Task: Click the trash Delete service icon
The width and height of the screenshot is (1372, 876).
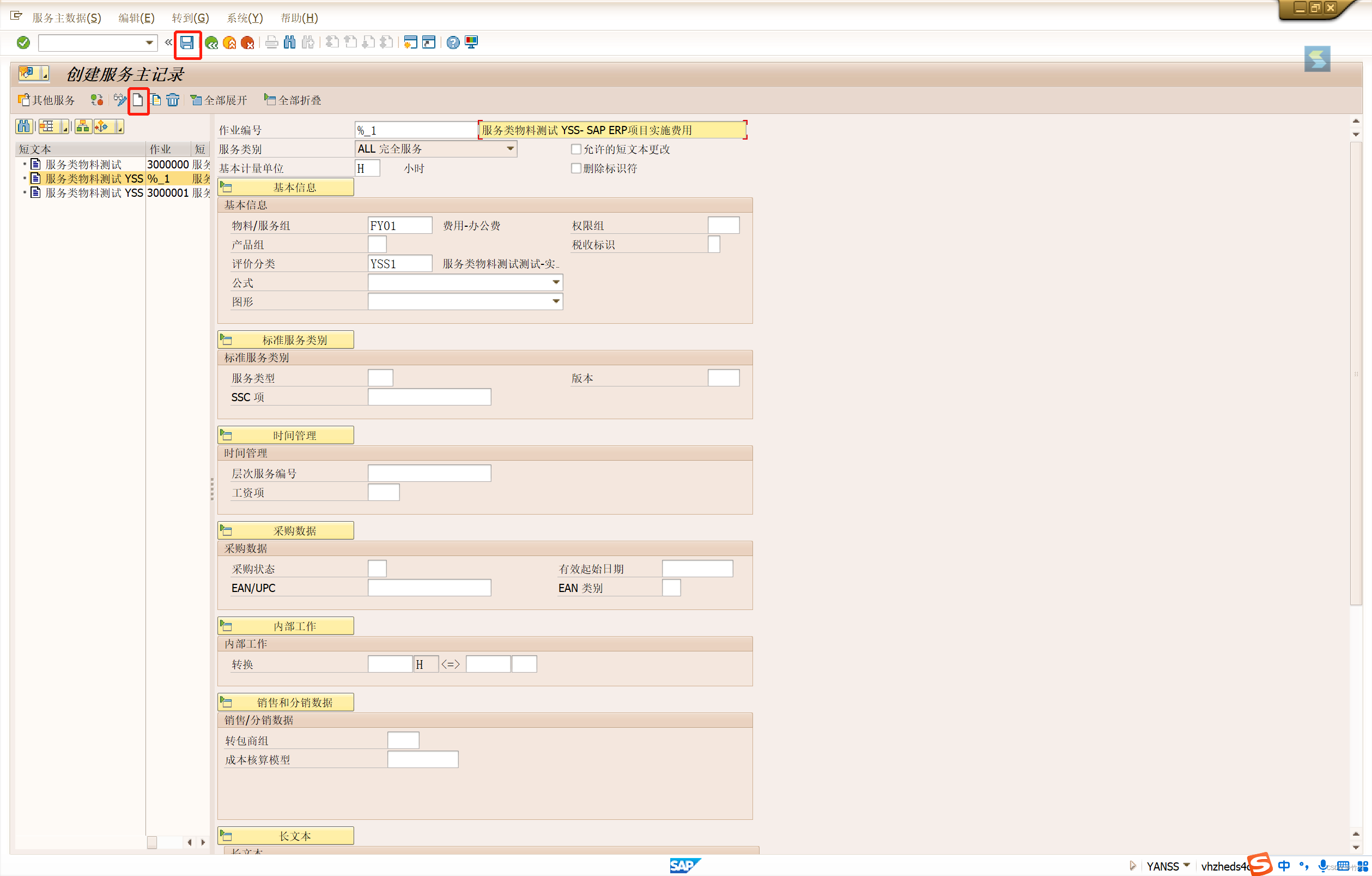Action: (173, 100)
